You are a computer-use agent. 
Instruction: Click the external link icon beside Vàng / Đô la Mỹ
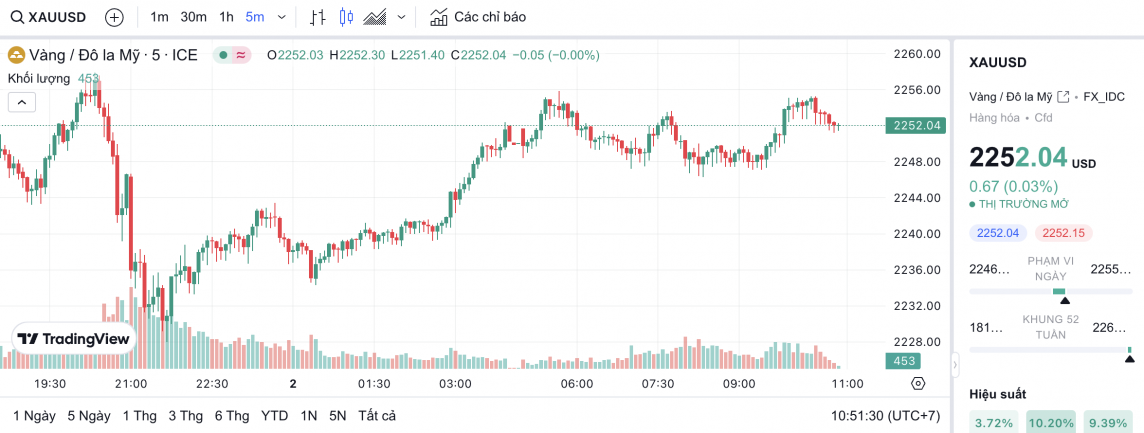click(x=1062, y=97)
